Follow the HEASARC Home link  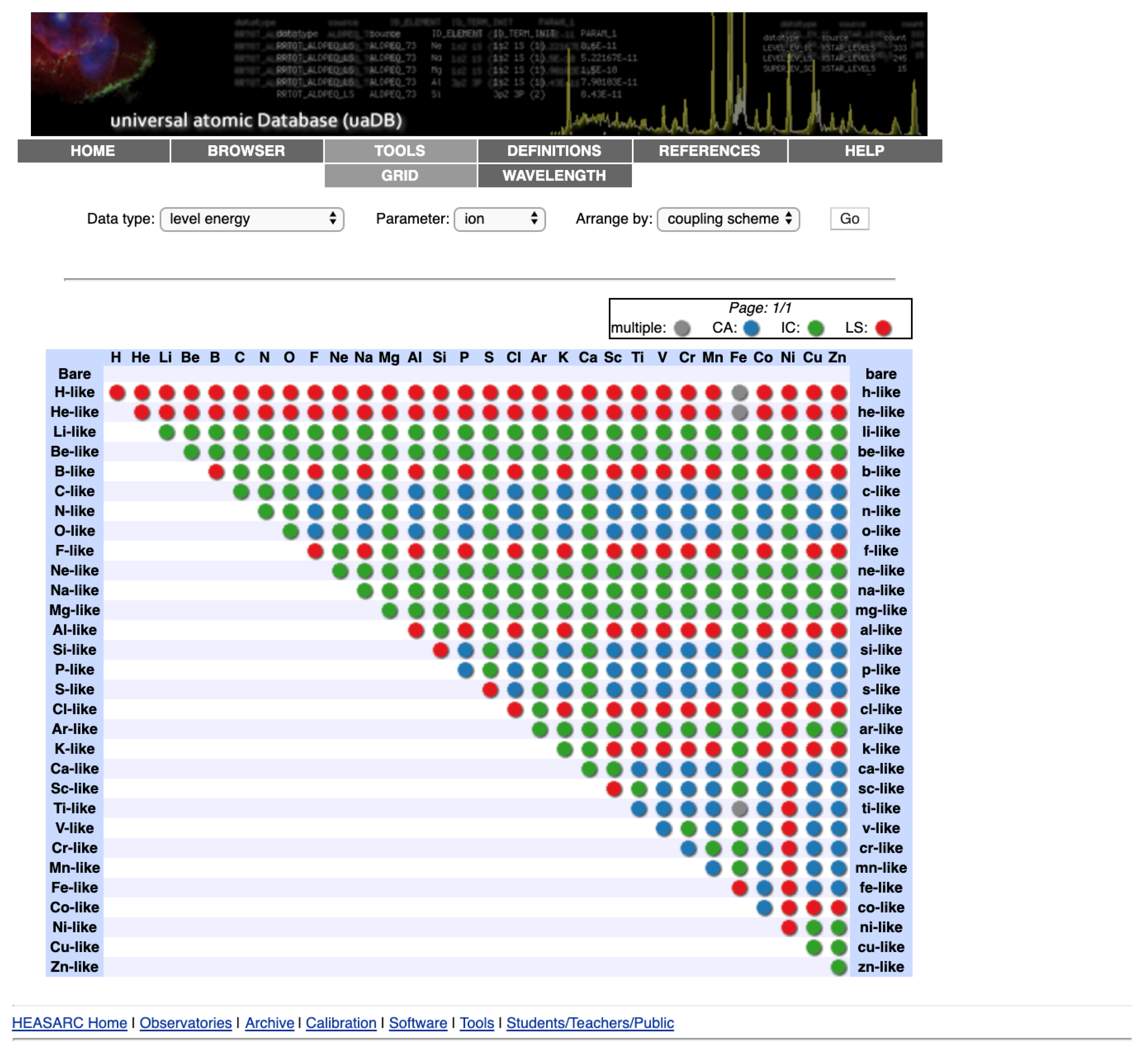pyautogui.click(x=70, y=1023)
